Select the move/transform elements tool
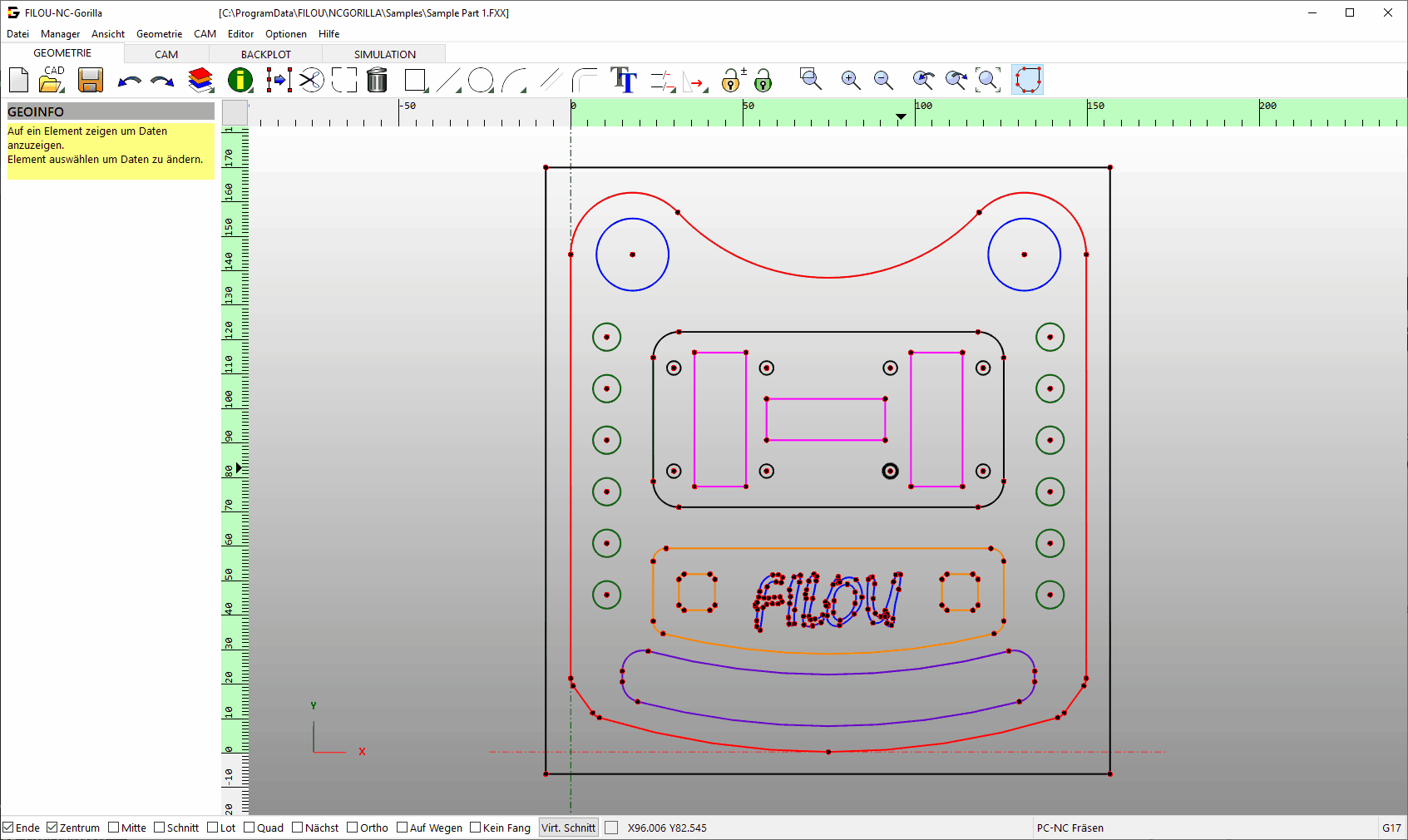The height and width of the screenshot is (840, 1408). [278, 81]
